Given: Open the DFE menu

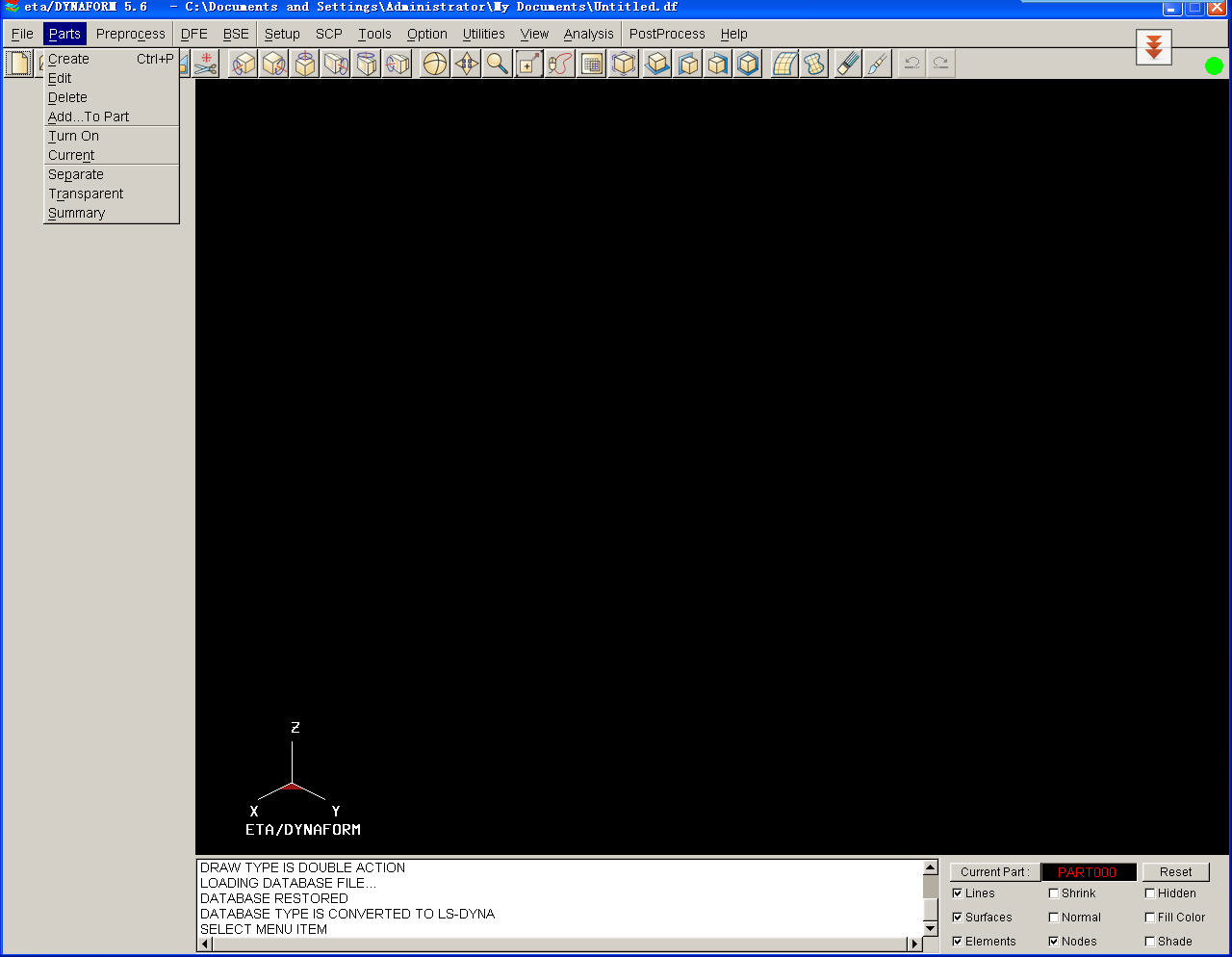Looking at the screenshot, I should (194, 34).
